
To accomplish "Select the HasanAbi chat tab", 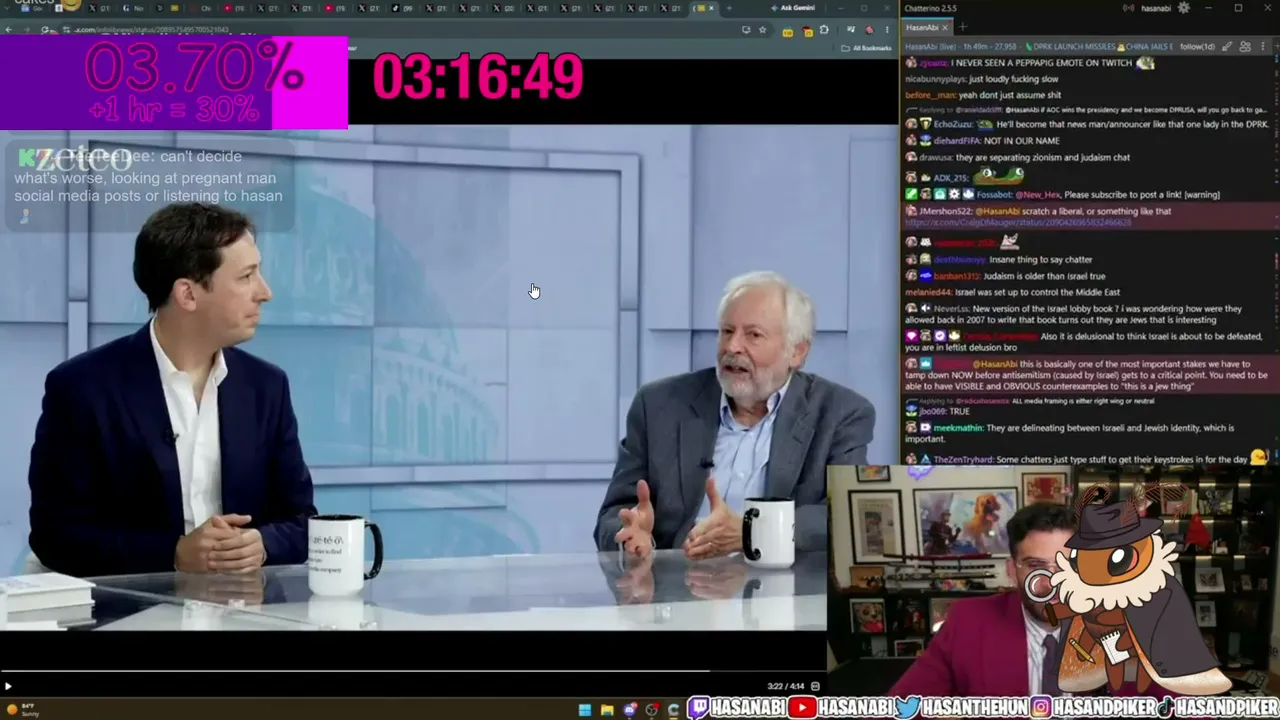I will 927,27.
